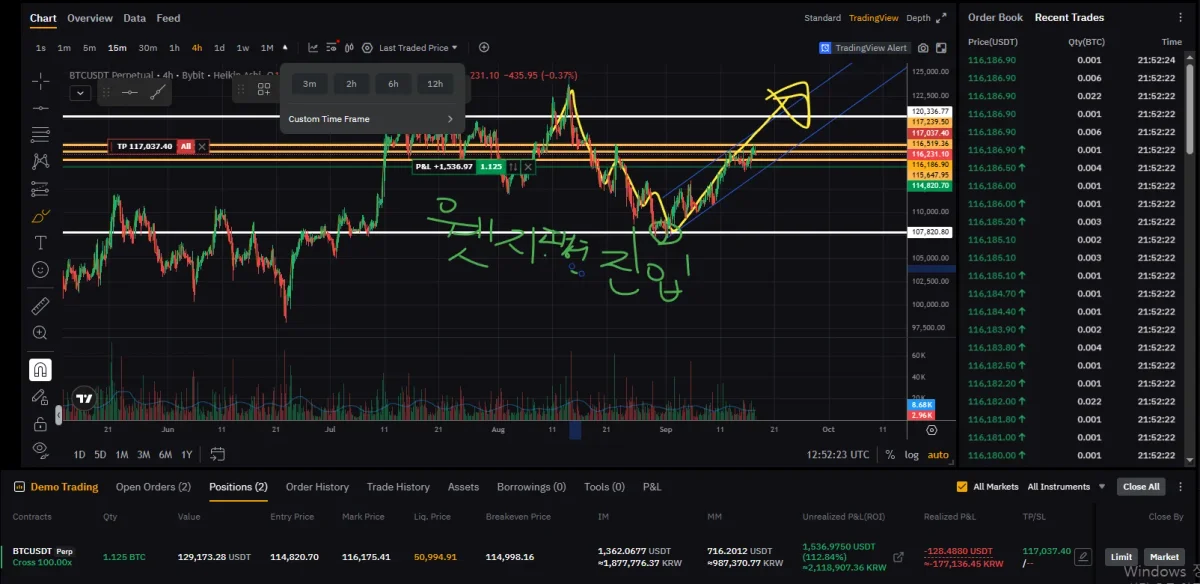This screenshot has width=1200, height=584.
Task: Activate the Zoom In tool
Action: 40,333
